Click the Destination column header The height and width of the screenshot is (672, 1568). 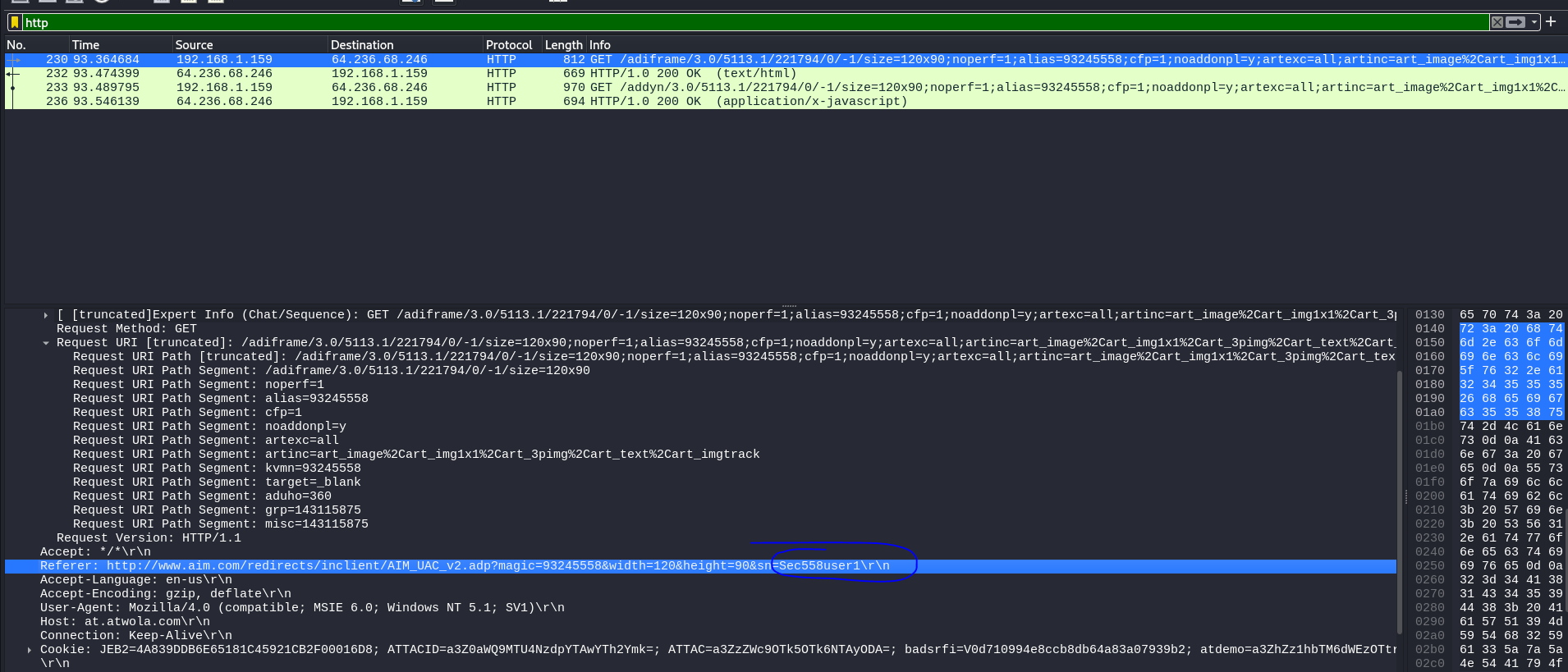(x=362, y=45)
